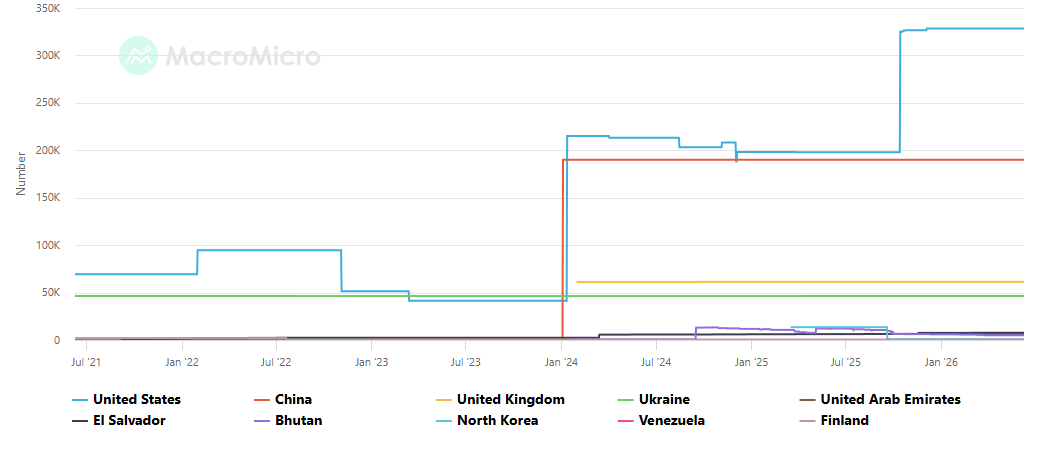Viewport: 1041px width, 450px height.
Task: Click the MacroMicro watermark text
Action: click(242, 56)
